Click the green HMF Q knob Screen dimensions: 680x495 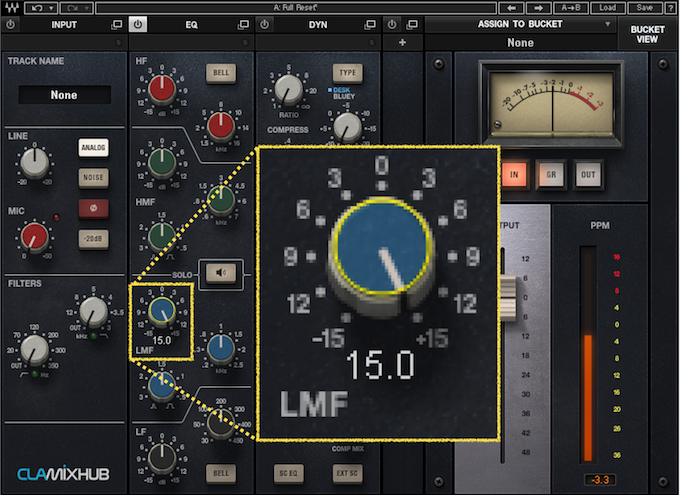162,237
